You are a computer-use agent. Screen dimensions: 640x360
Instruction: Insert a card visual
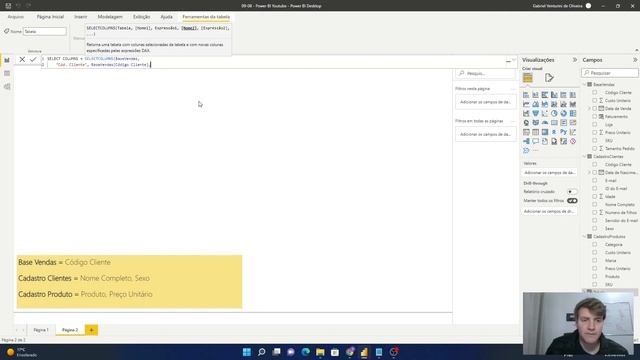[554, 123]
